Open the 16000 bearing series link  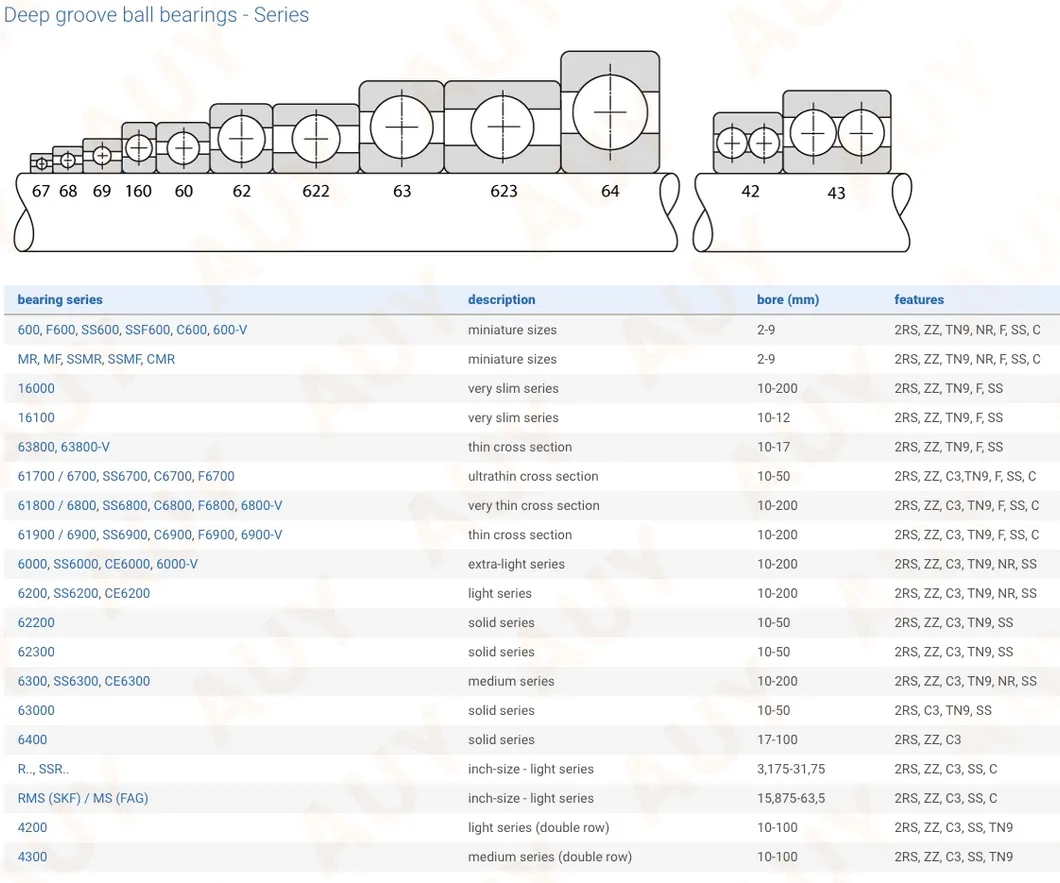[36, 388]
